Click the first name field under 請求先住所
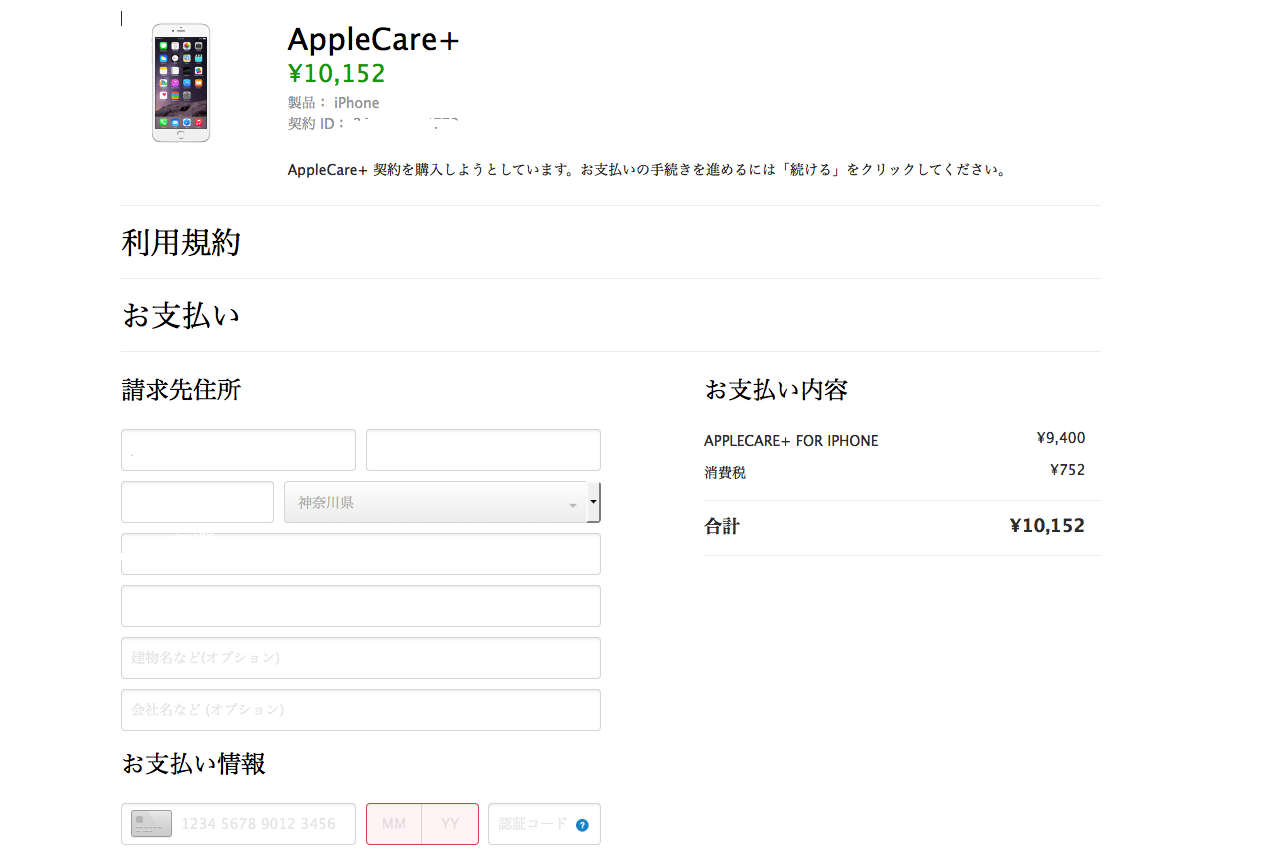This screenshot has width=1270, height=856. point(238,450)
